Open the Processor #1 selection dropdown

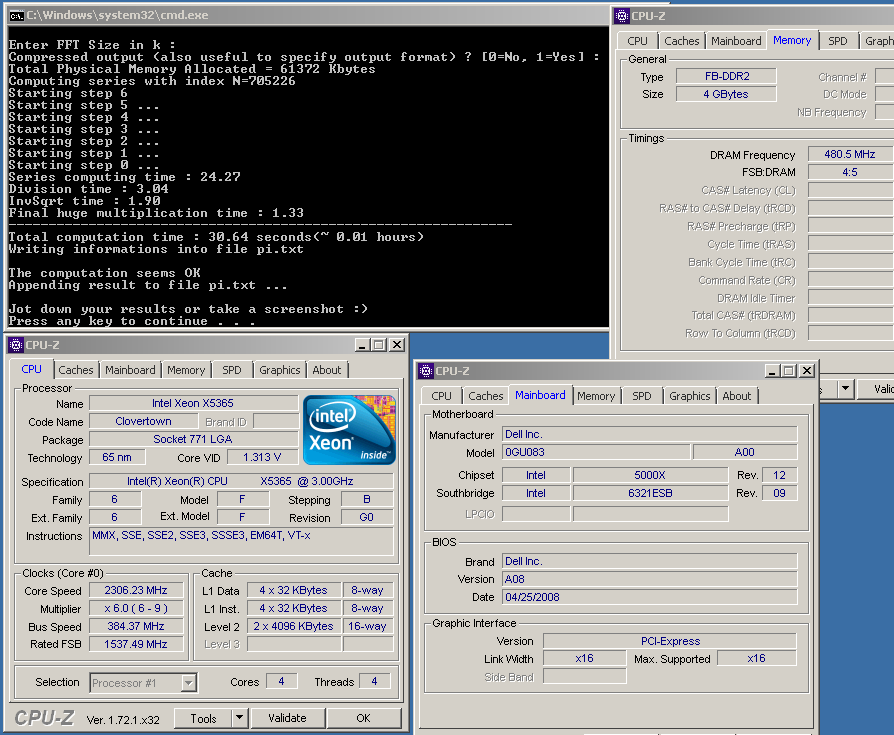pyautogui.click(x=189, y=683)
